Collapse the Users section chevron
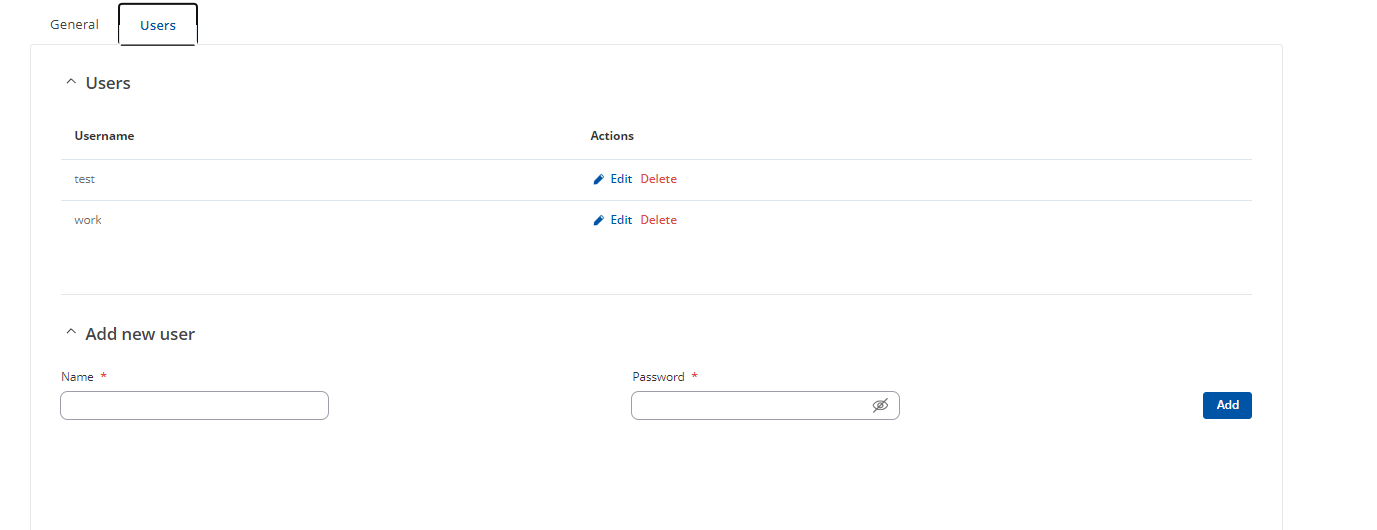This screenshot has width=1377, height=530. [x=70, y=83]
